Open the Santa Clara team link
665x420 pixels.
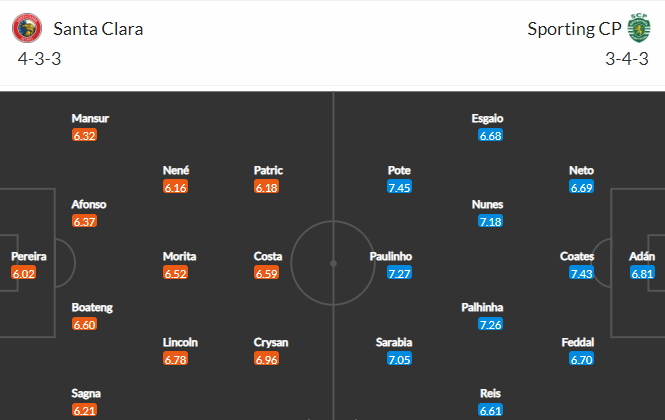click(x=100, y=29)
